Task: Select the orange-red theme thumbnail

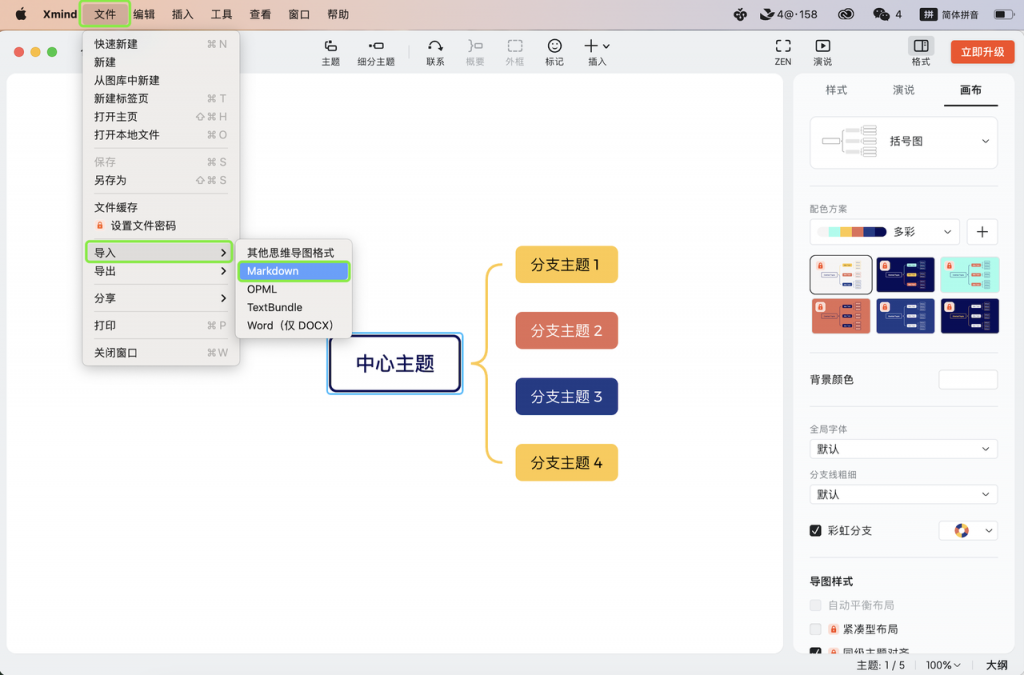Action: (840, 316)
